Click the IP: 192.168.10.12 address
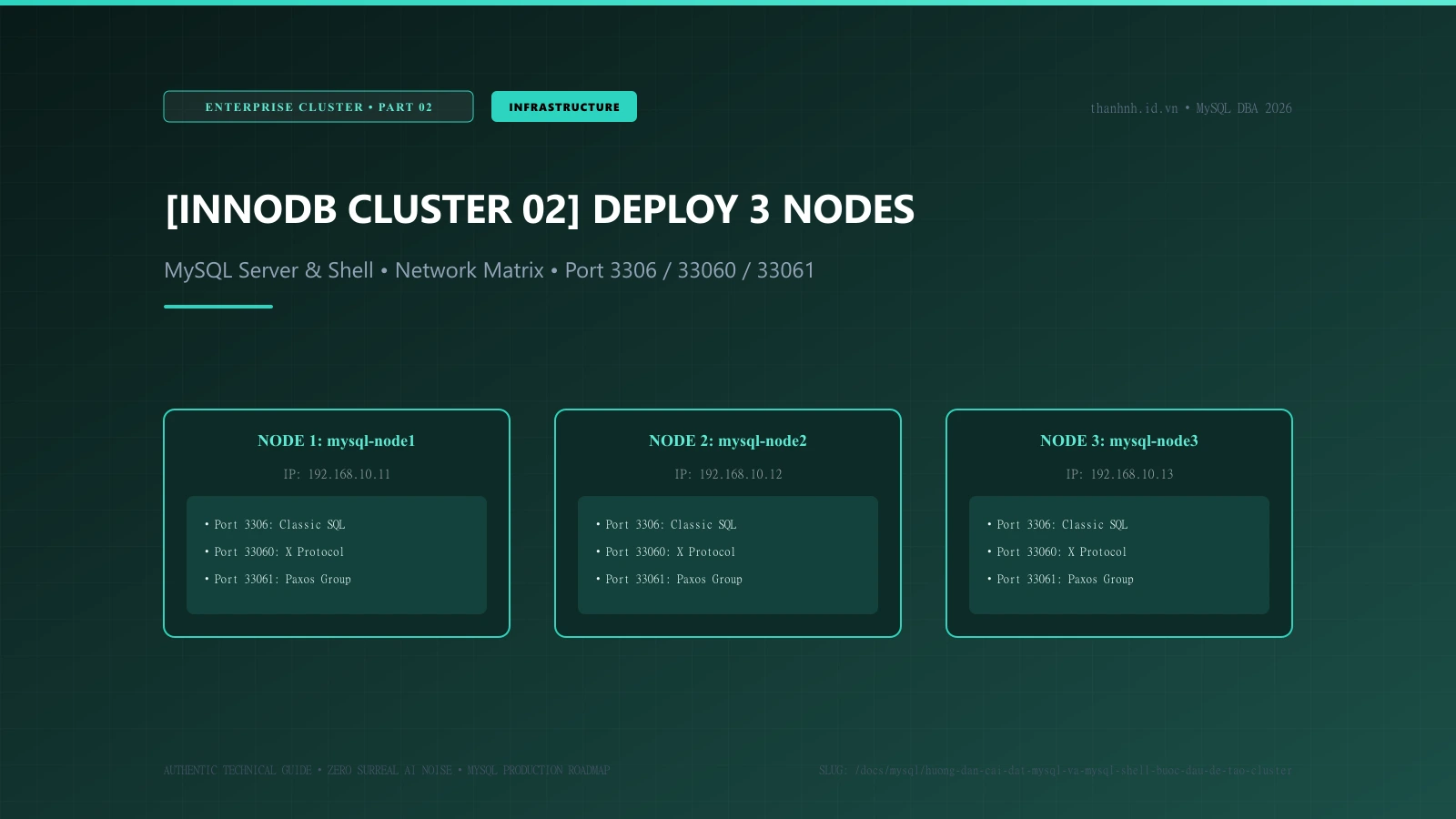Viewport: 1456px width, 819px height. [x=728, y=474]
